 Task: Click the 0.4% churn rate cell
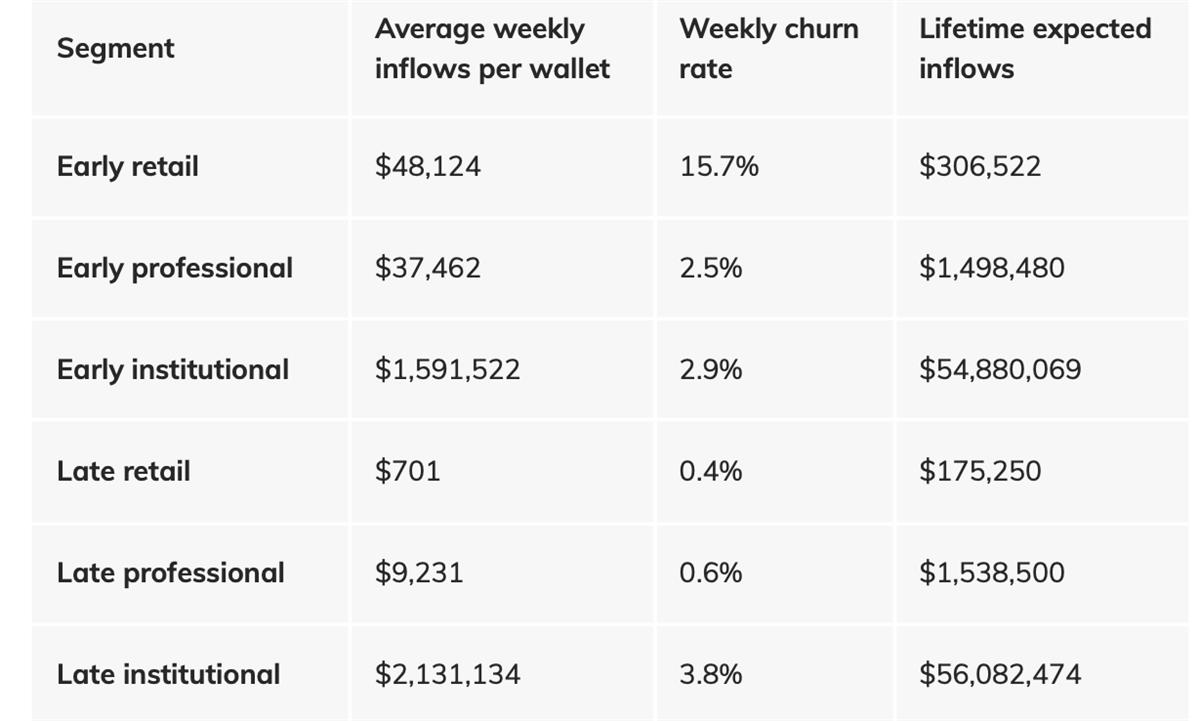tap(710, 471)
